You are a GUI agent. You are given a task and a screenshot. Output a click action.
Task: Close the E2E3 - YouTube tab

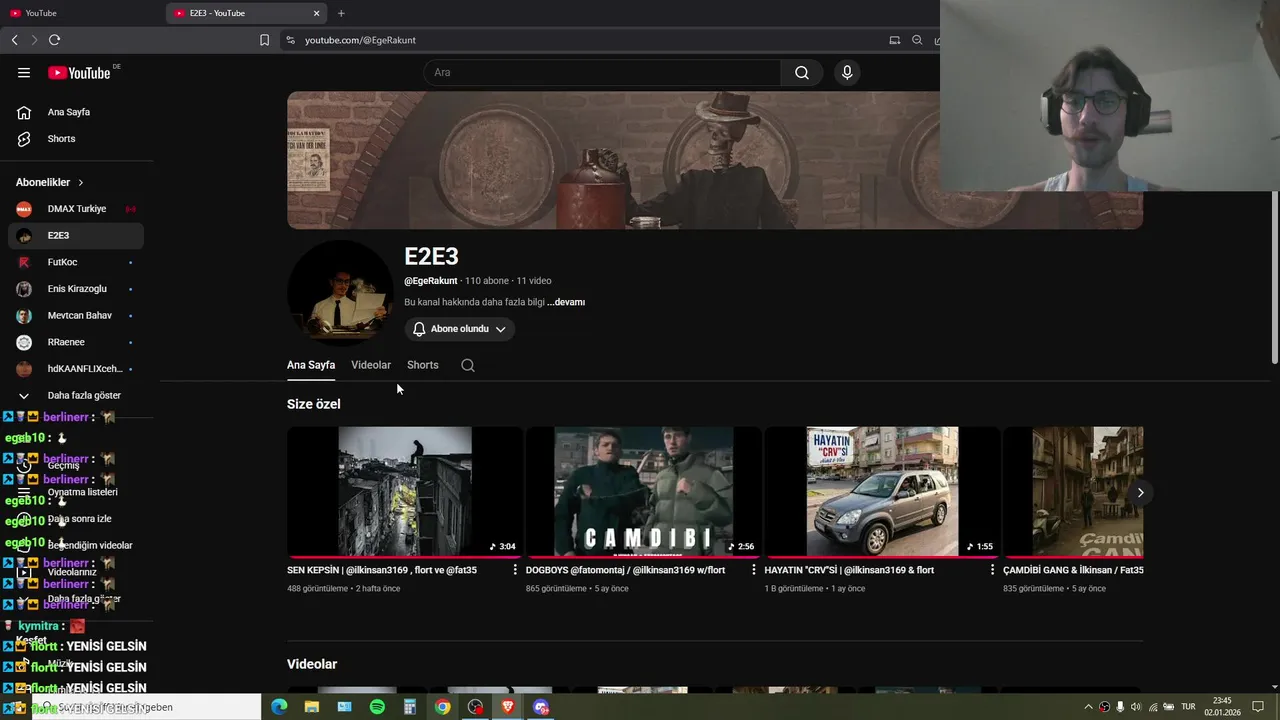(317, 13)
